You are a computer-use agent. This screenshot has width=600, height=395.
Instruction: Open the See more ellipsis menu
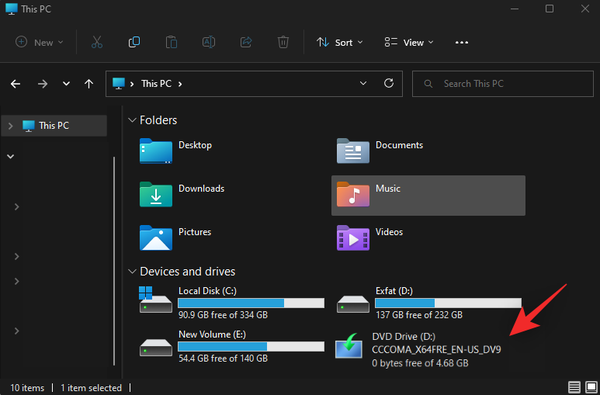(461, 42)
